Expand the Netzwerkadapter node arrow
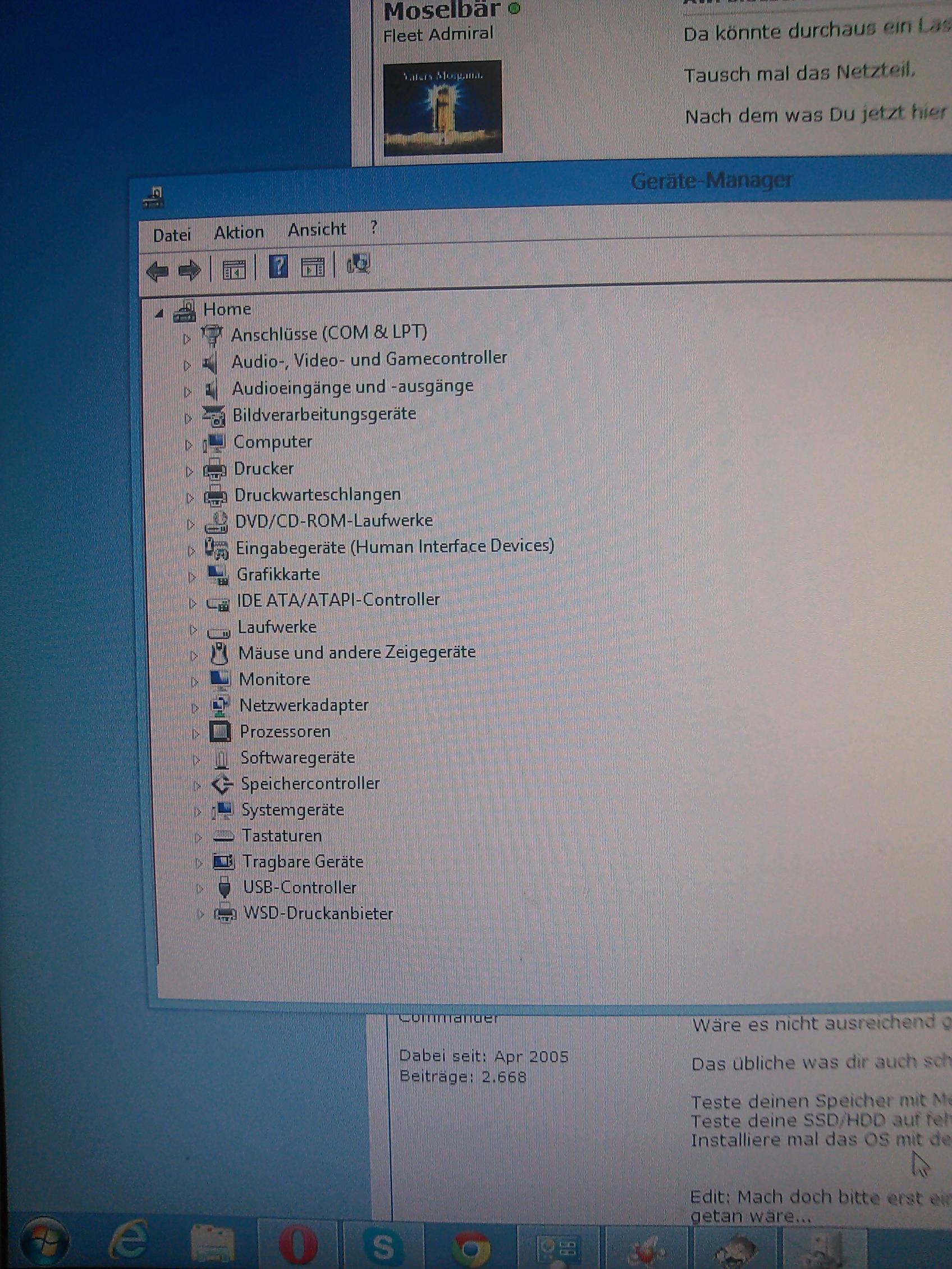Screen dimensions: 952x1269 195,708
